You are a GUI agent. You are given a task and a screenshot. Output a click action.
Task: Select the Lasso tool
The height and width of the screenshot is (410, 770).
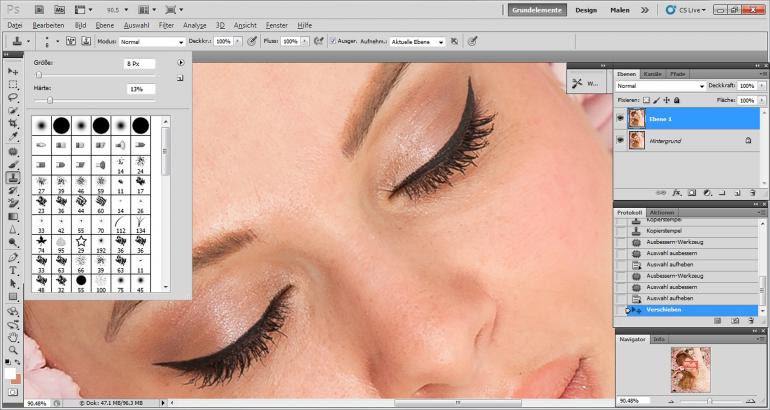click(x=13, y=97)
